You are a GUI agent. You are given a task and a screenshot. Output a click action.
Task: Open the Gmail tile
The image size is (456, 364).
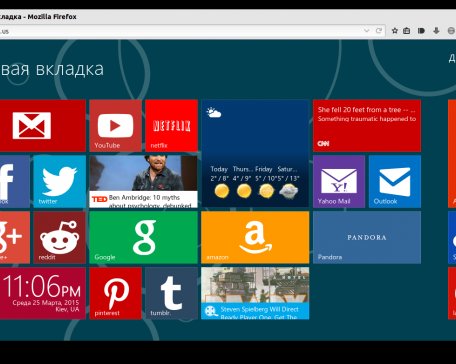(x=43, y=126)
